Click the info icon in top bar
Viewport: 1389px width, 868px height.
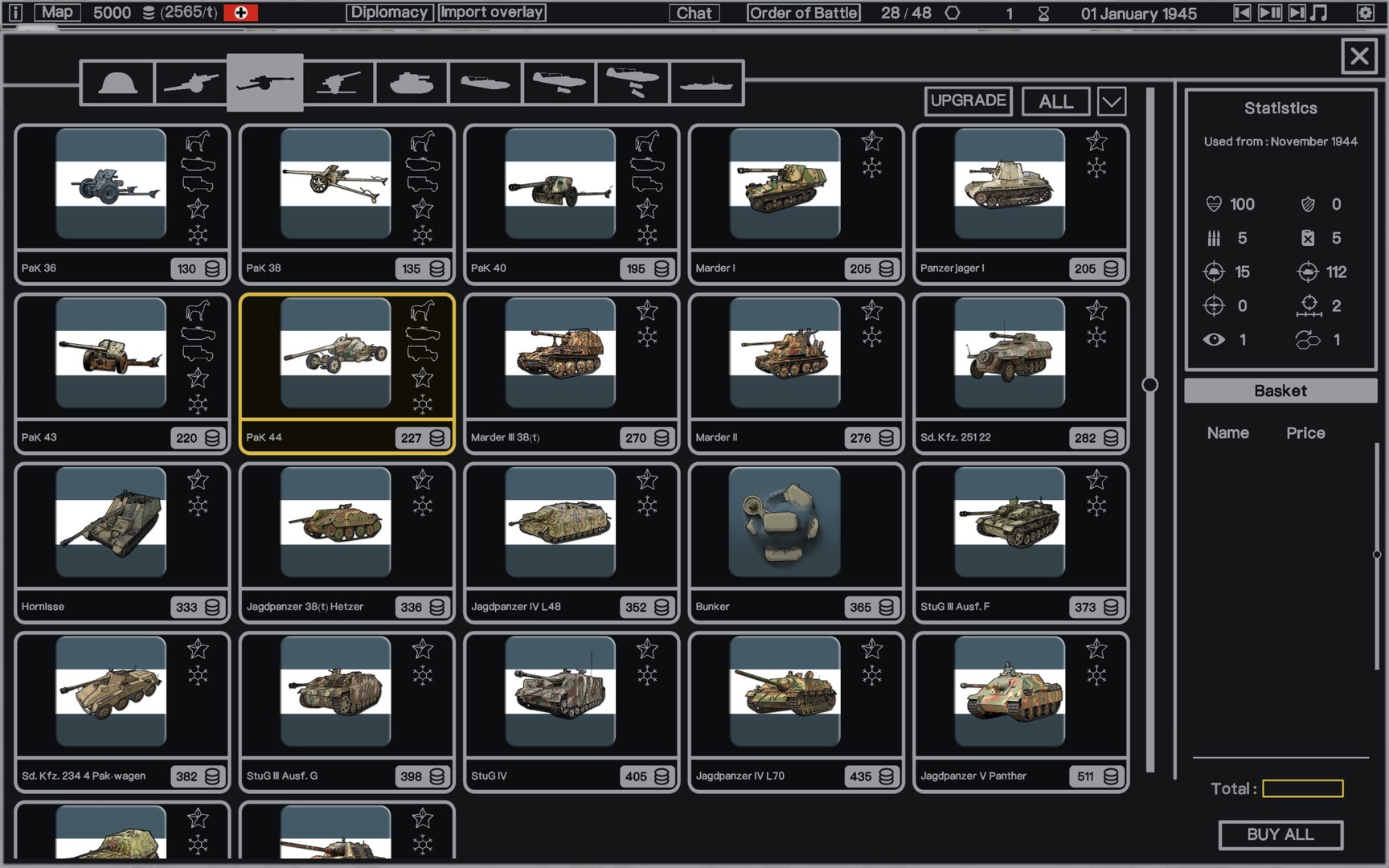(x=15, y=13)
